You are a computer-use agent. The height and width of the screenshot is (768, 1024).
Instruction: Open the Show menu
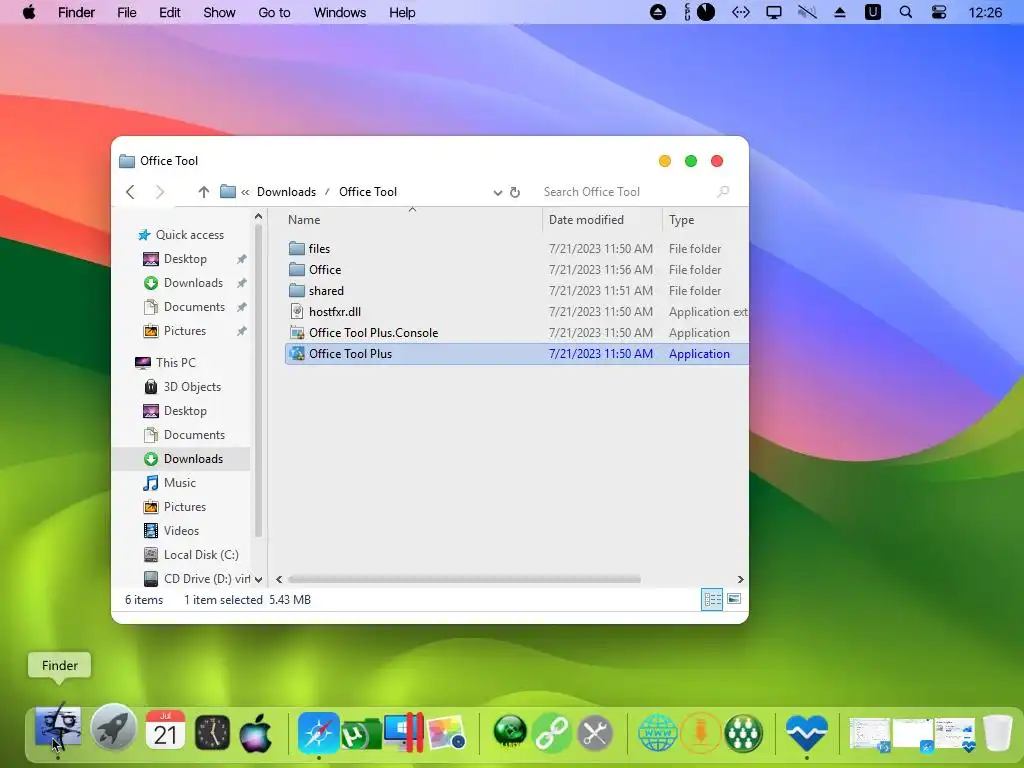click(x=219, y=12)
